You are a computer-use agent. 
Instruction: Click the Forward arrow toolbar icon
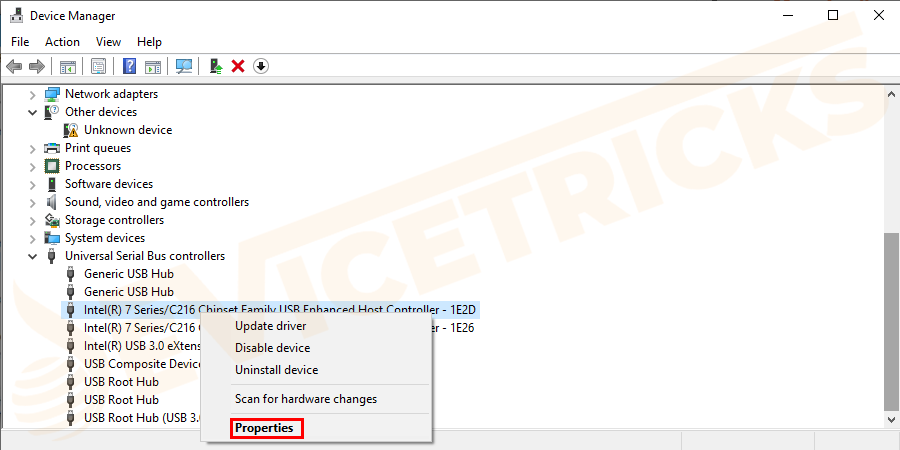37,67
